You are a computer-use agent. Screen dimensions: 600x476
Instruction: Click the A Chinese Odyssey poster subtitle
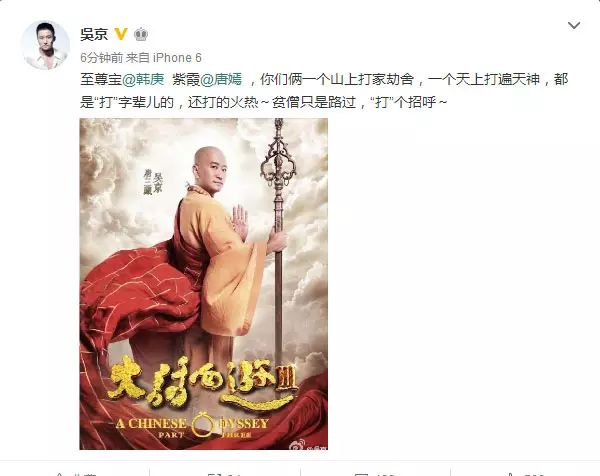point(192,427)
